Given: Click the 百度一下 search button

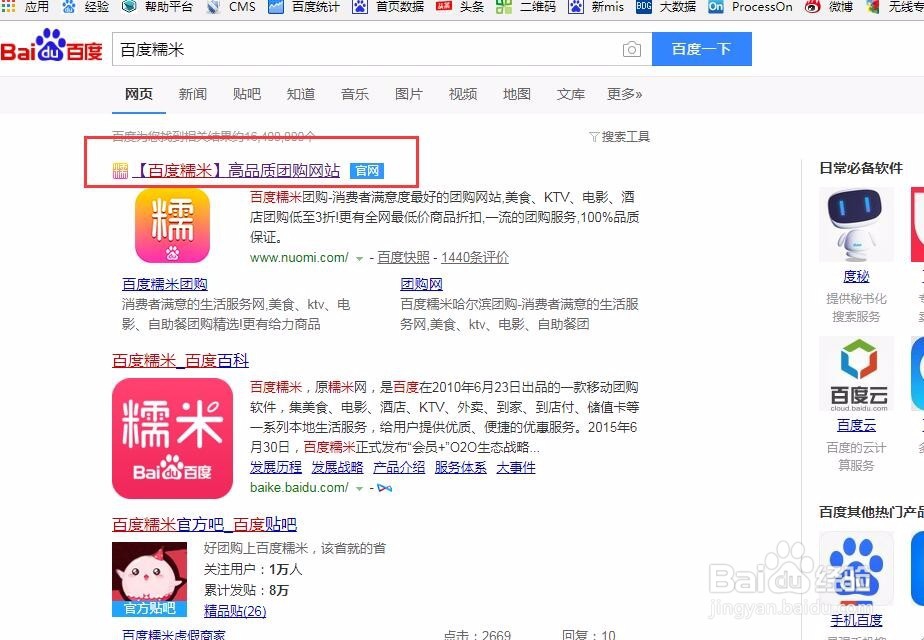Looking at the screenshot, I should pos(701,49).
